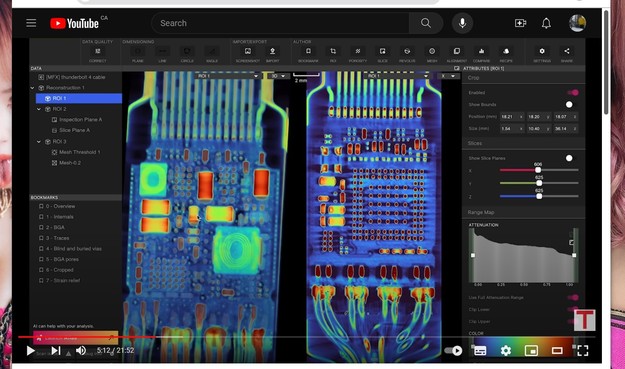Viewport: 625px width, 369px height.
Task: Click the YouTube Create video icon
Action: (520, 23)
